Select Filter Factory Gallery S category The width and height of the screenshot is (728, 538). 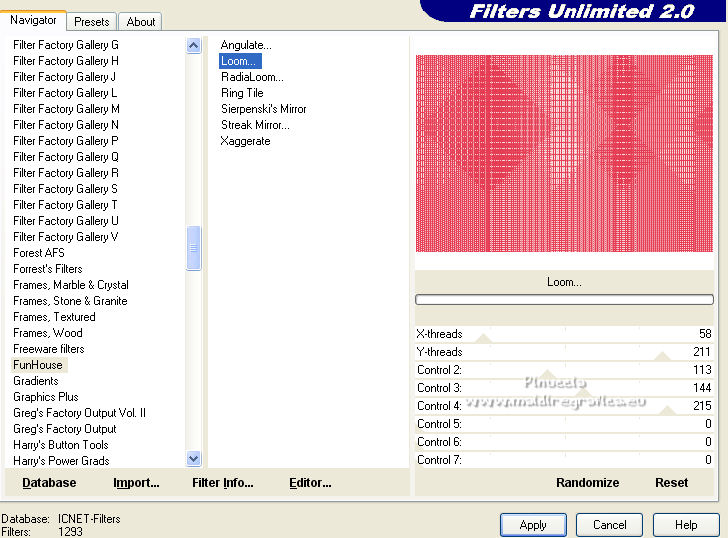pyautogui.click(x=65, y=189)
